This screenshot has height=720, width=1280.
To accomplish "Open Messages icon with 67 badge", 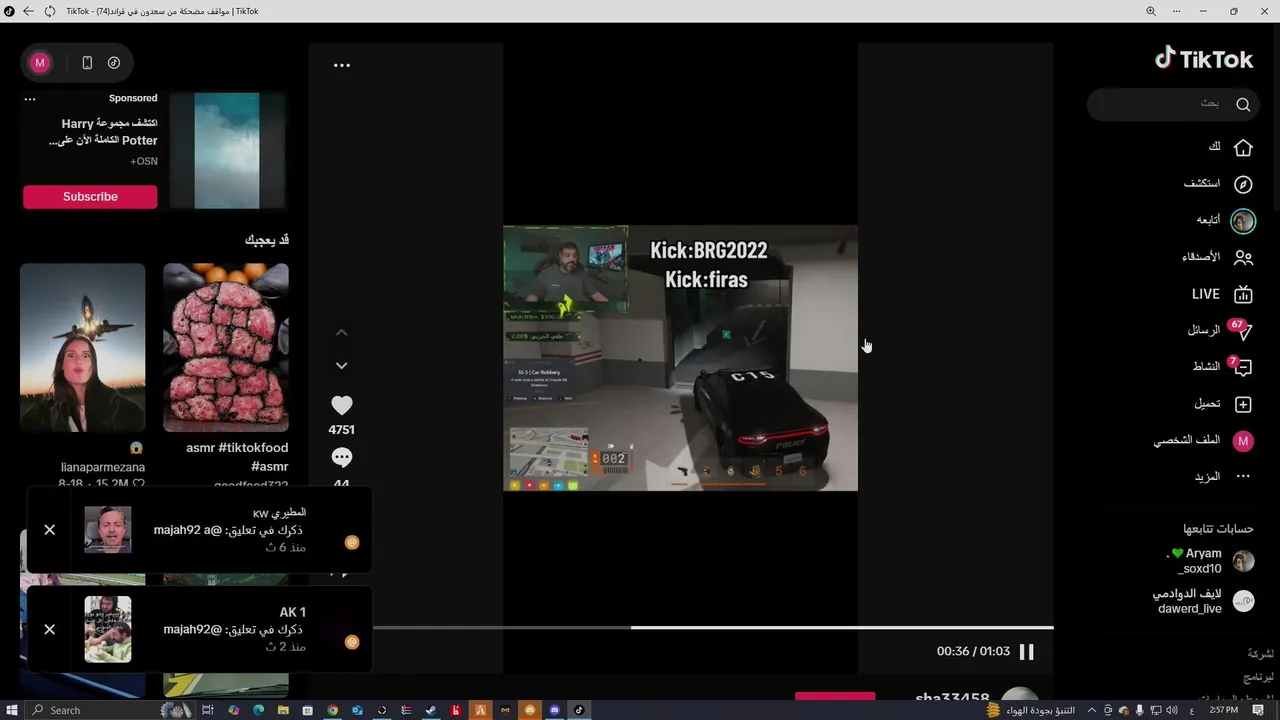I will (1243, 331).
